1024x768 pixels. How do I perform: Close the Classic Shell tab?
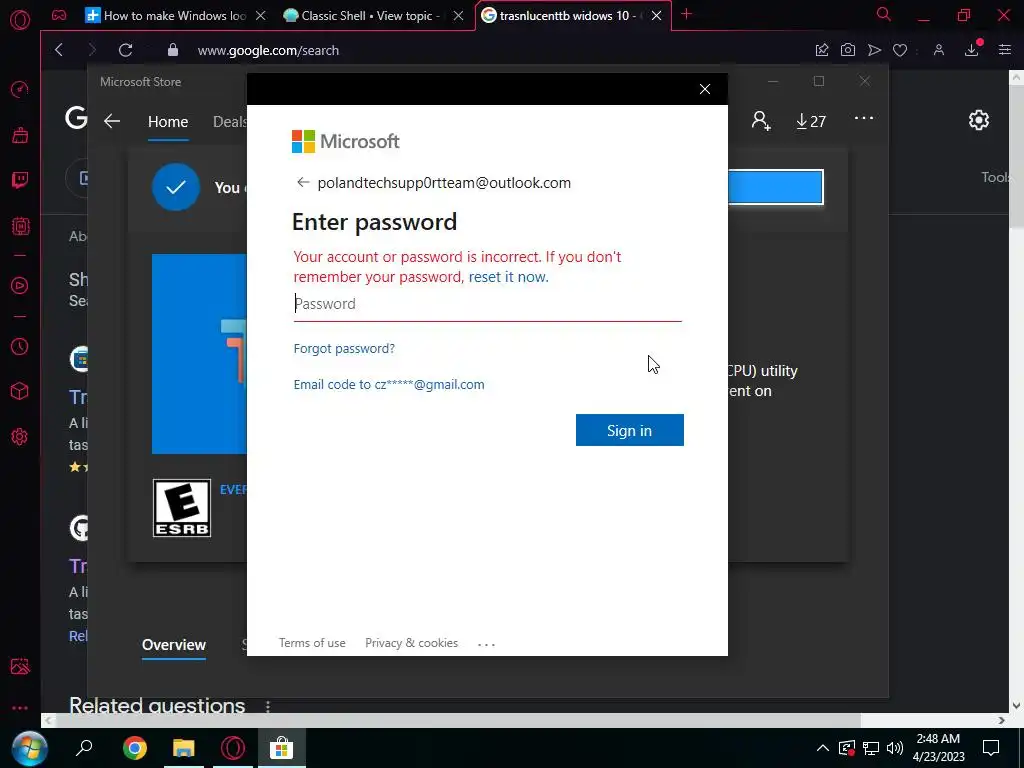pos(458,16)
